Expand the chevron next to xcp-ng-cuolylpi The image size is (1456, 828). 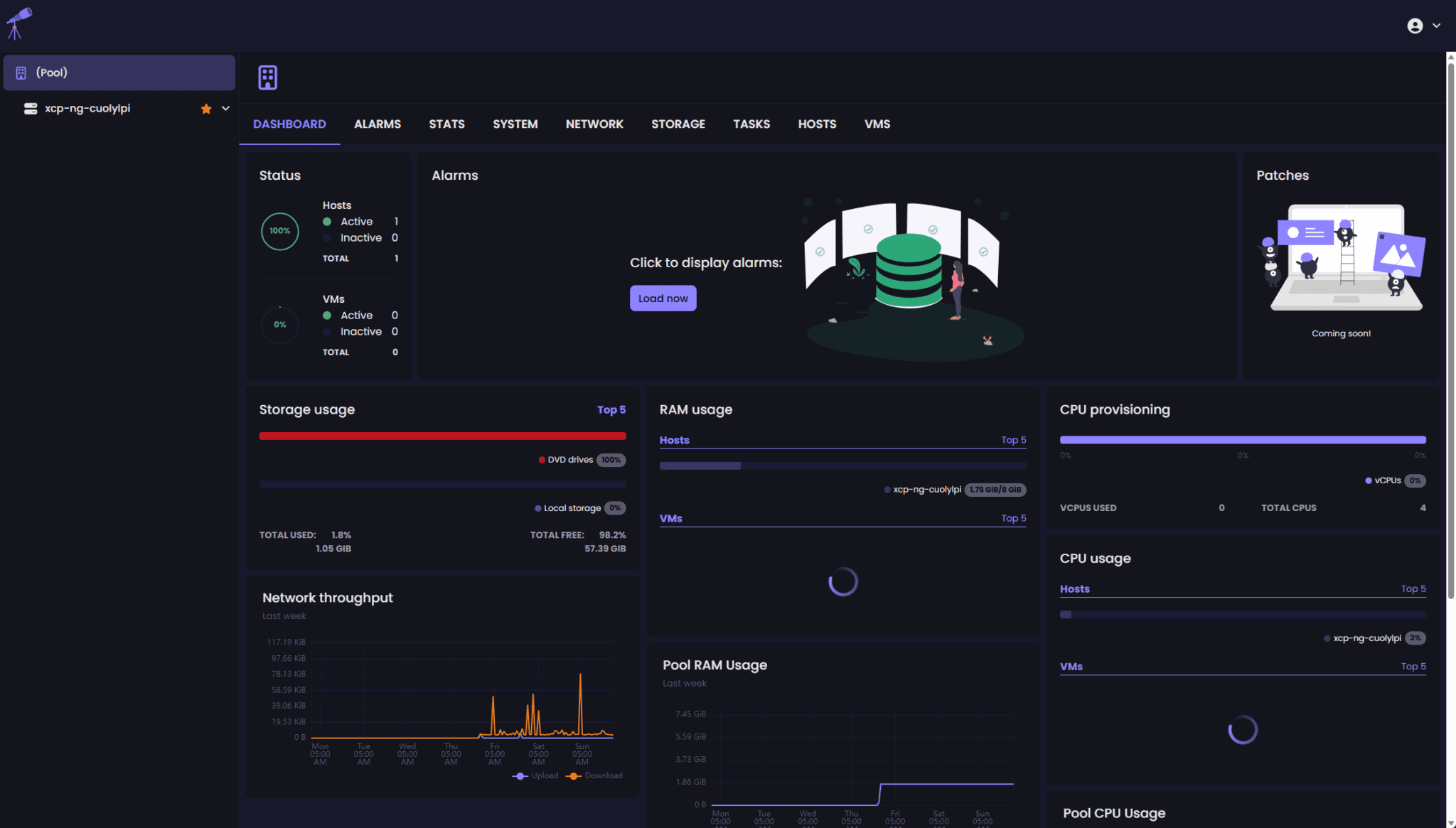[225, 108]
